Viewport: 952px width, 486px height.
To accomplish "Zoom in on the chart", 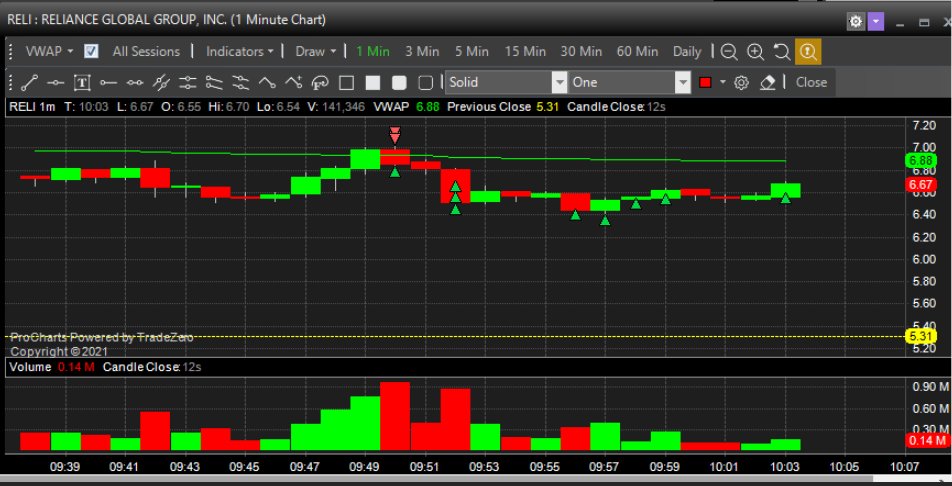I will coord(755,52).
